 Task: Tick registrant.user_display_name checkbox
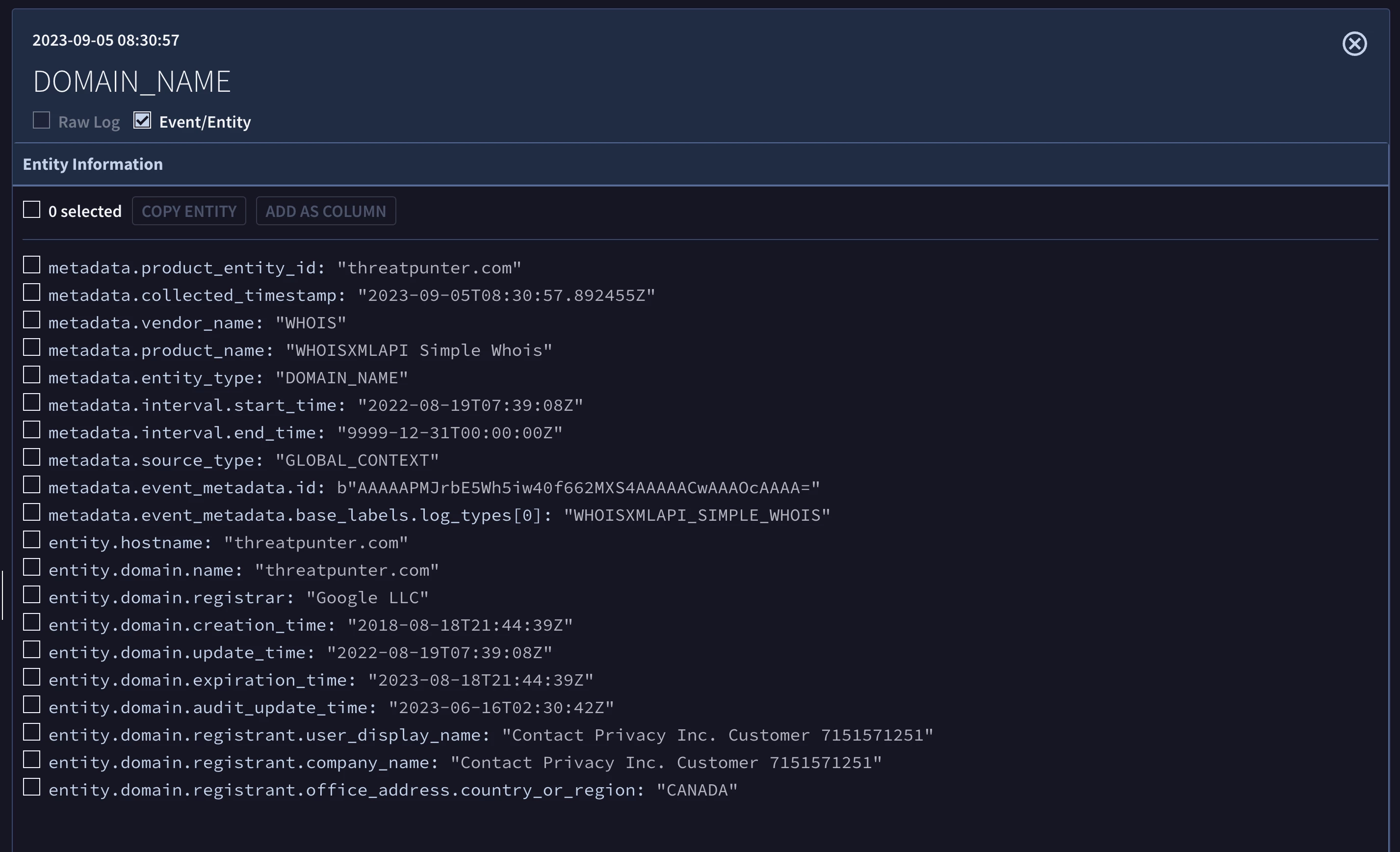(x=31, y=732)
